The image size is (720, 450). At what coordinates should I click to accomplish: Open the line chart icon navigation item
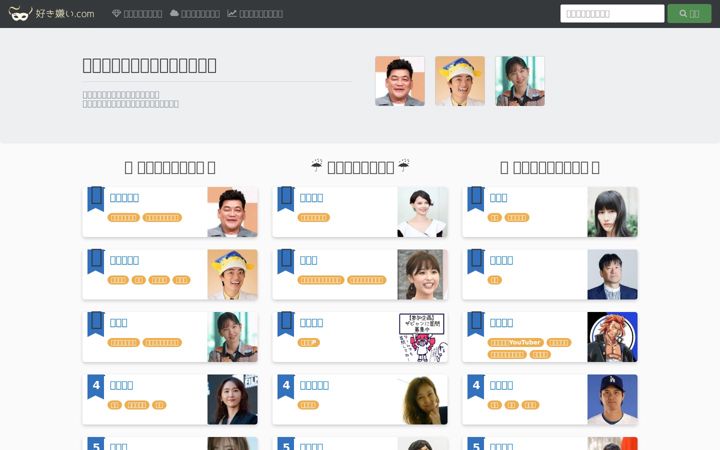(x=255, y=14)
